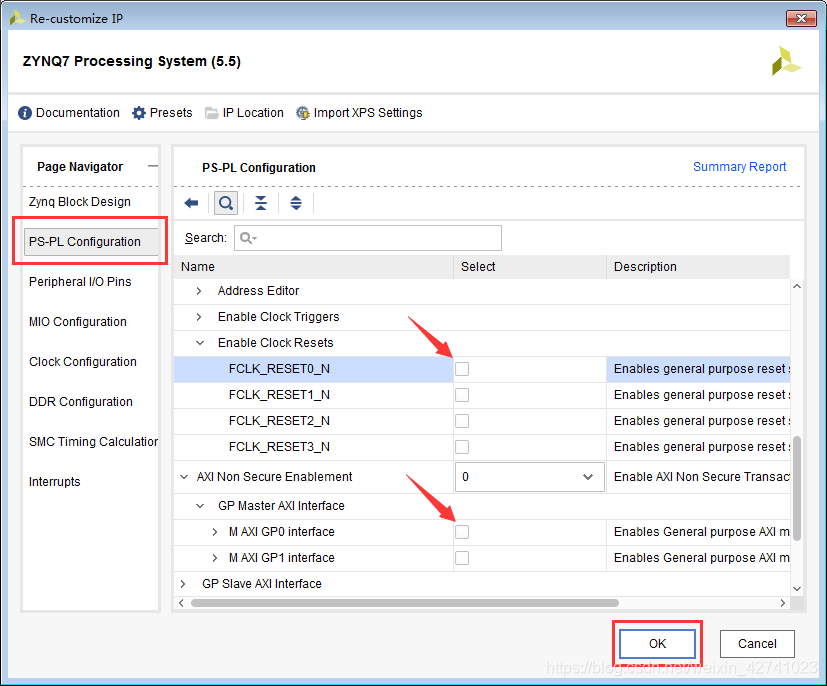The height and width of the screenshot is (686, 827).
Task: Click the horizontal scrollbar left arrow
Action: [181, 603]
